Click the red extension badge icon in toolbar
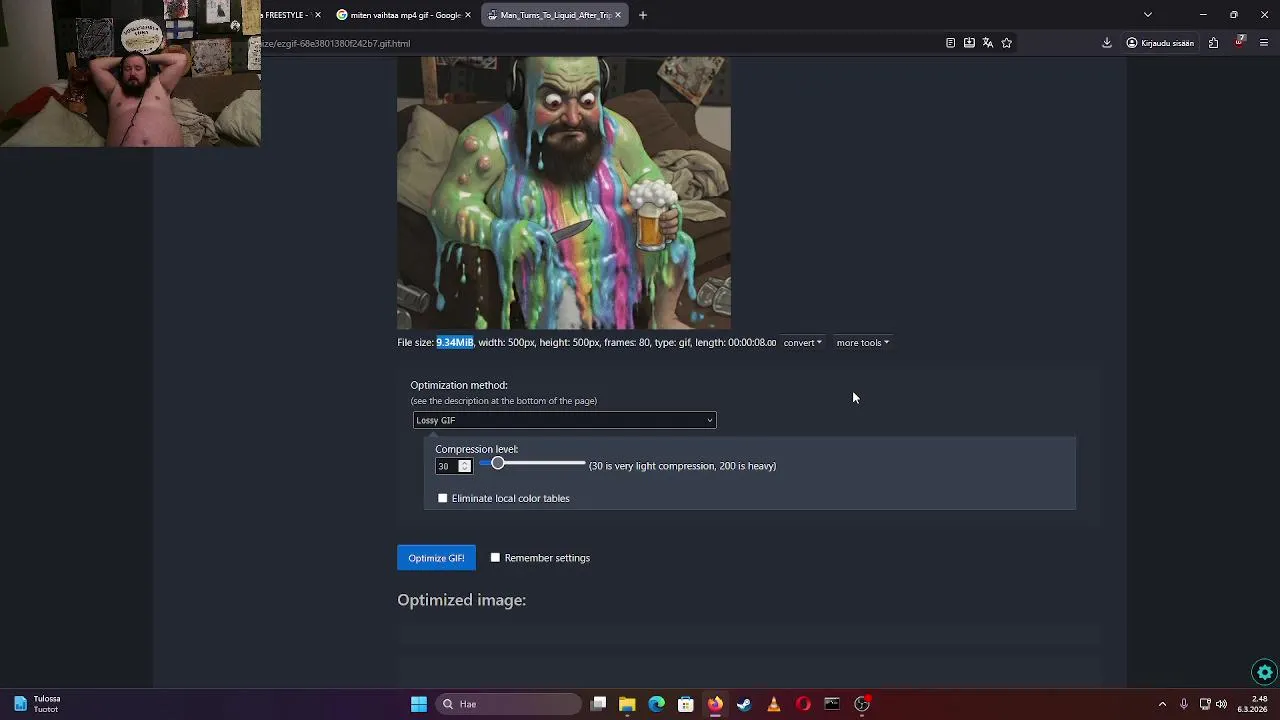This screenshot has height=720, width=1280. [1240, 42]
